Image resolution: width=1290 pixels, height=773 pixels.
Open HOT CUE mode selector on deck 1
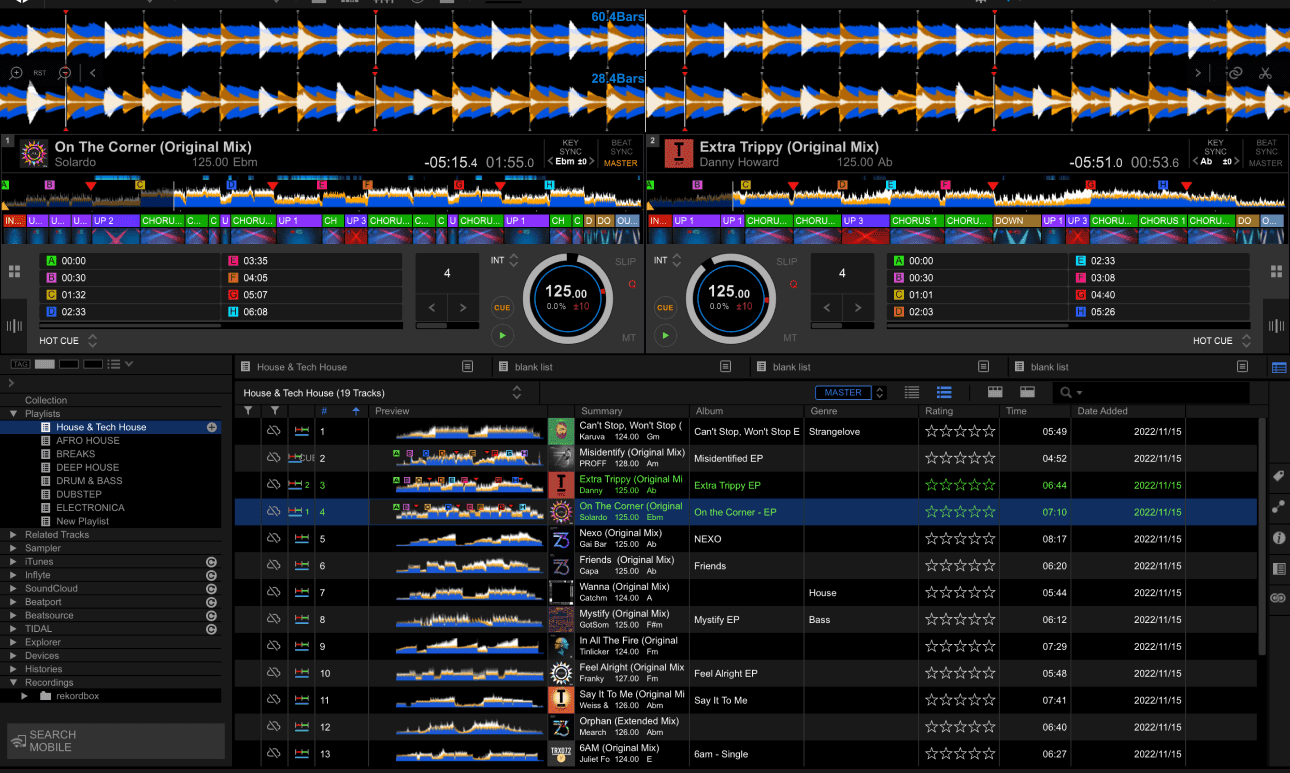93,341
